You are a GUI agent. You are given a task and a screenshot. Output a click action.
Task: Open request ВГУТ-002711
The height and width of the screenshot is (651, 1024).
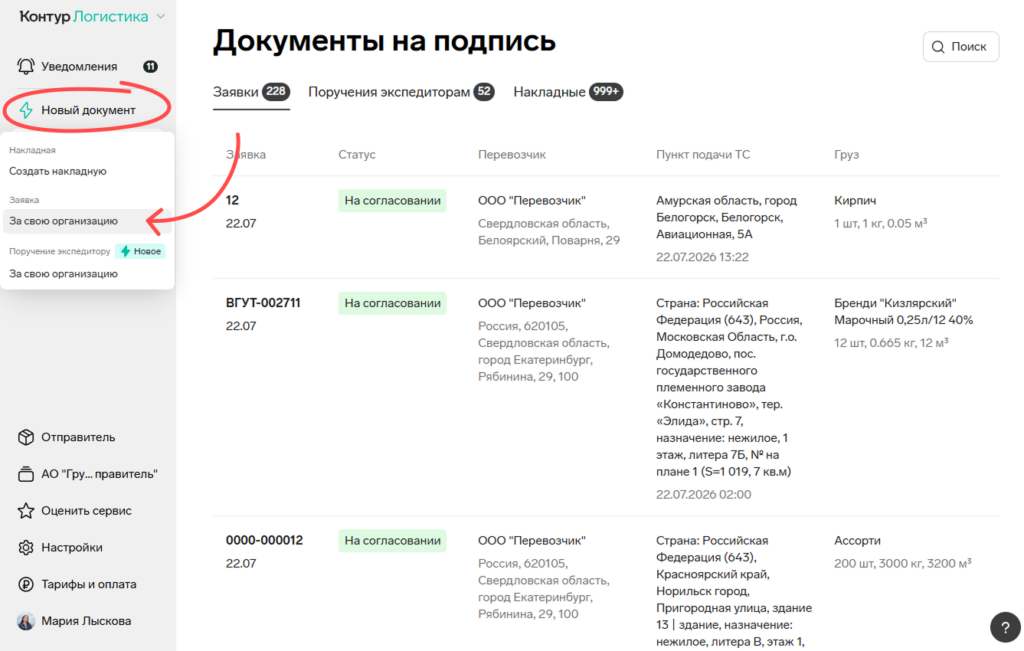(263, 303)
